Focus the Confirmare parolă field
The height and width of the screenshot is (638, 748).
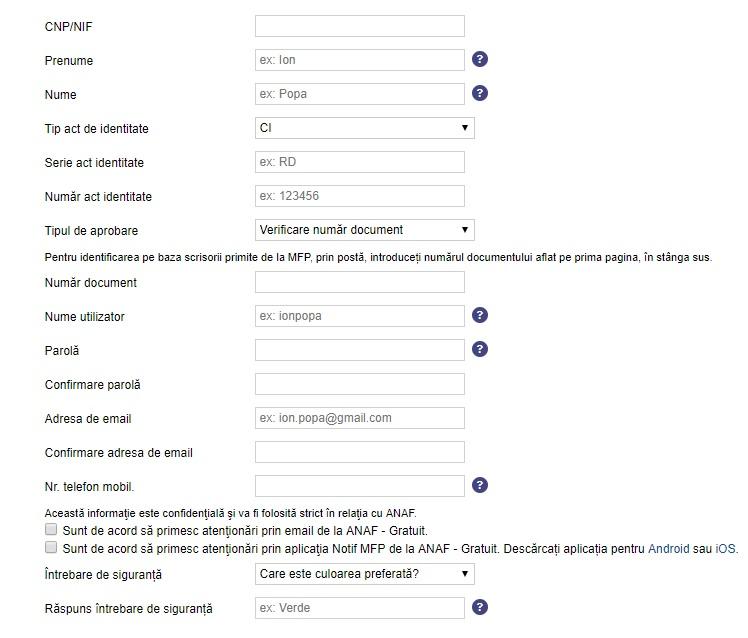(360, 384)
